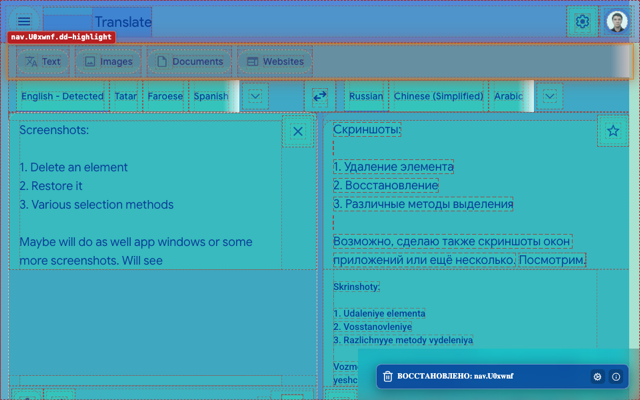The height and width of the screenshot is (400, 640).
Task: Expand the target language list chevron
Action: click(x=550, y=96)
